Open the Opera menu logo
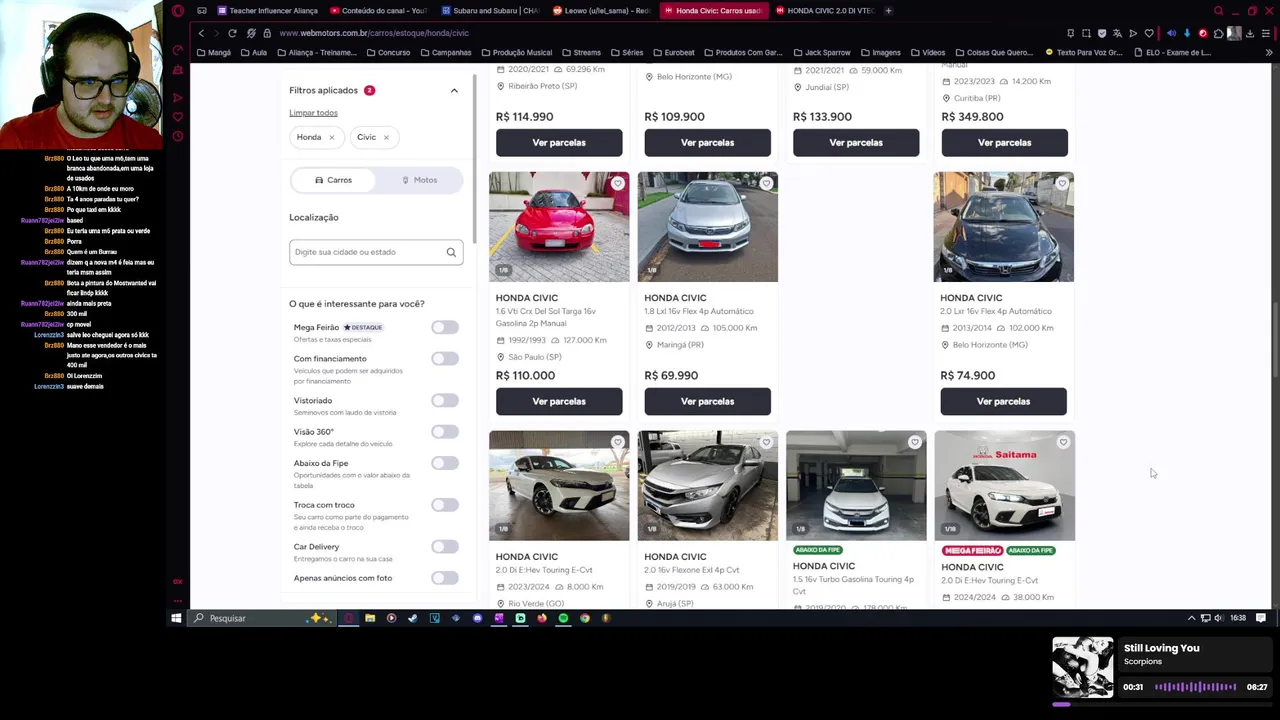Viewport: 1280px width, 720px height. point(178,11)
